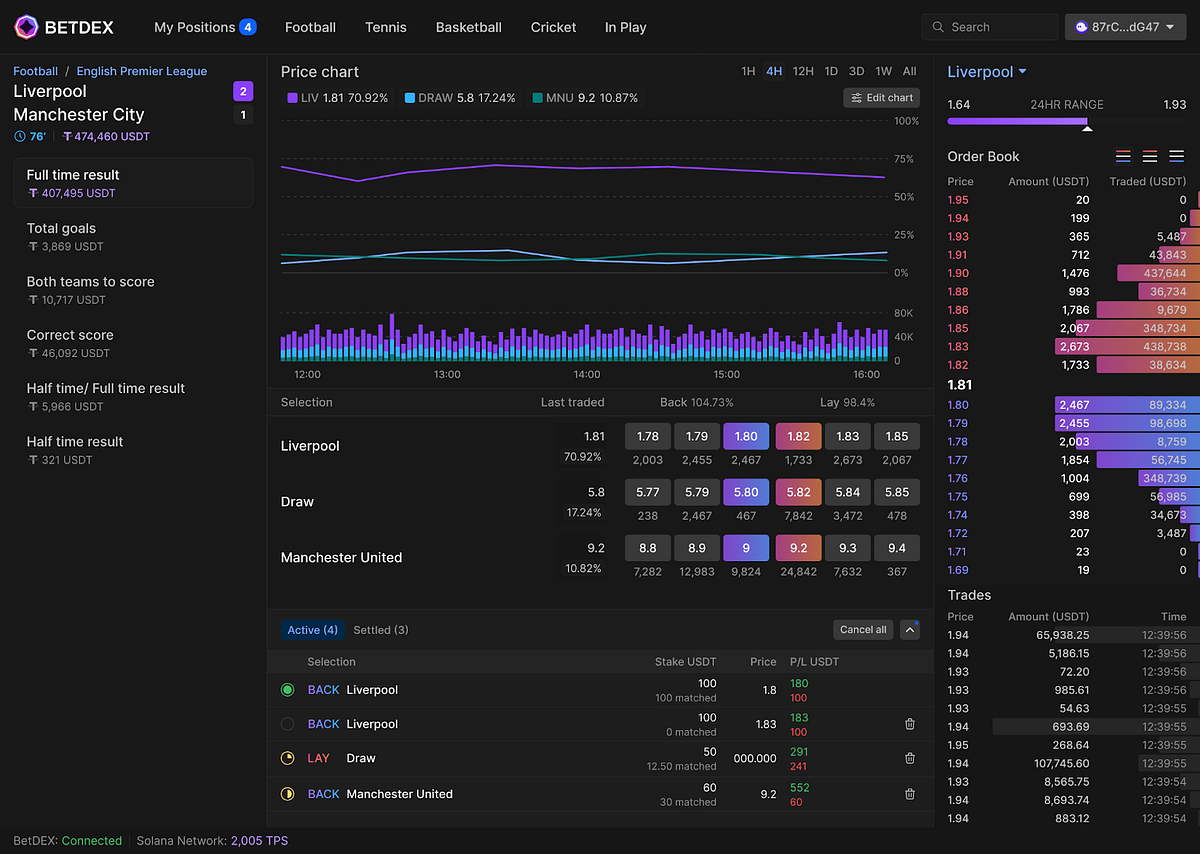This screenshot has width=1200, height=854.
Task: Open the Both teams to score market
Action: tap(133, 290)
